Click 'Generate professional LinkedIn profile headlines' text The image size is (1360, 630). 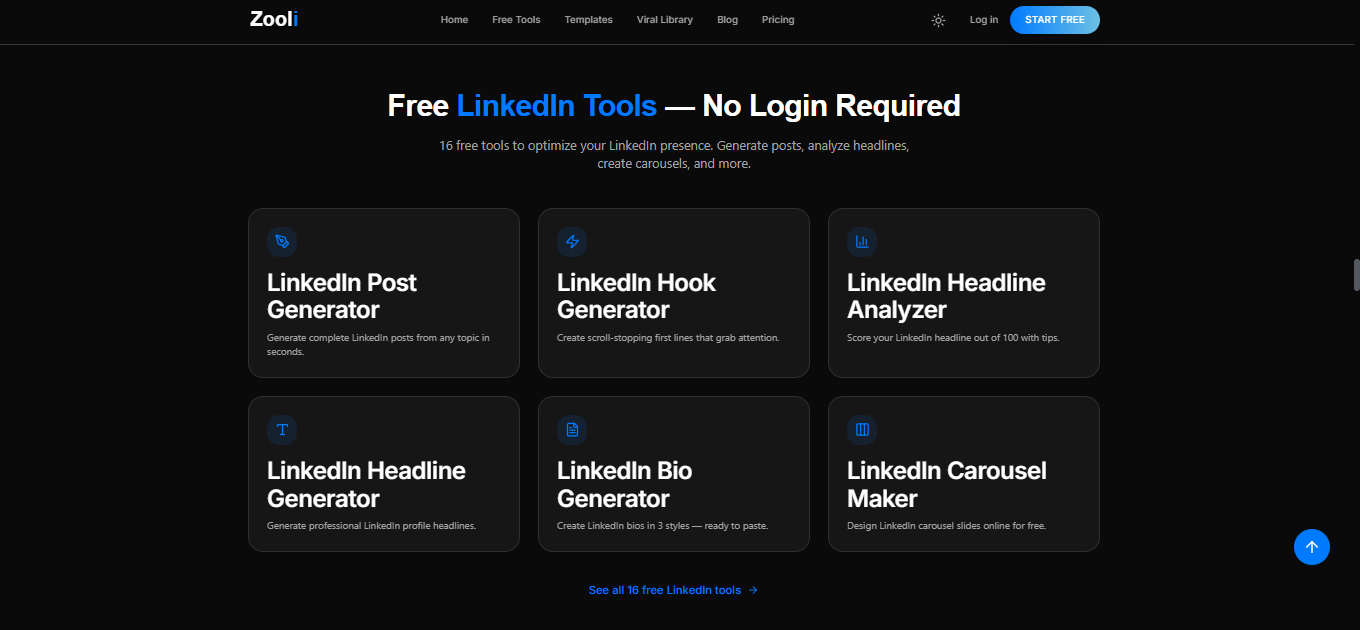[371, 526]
